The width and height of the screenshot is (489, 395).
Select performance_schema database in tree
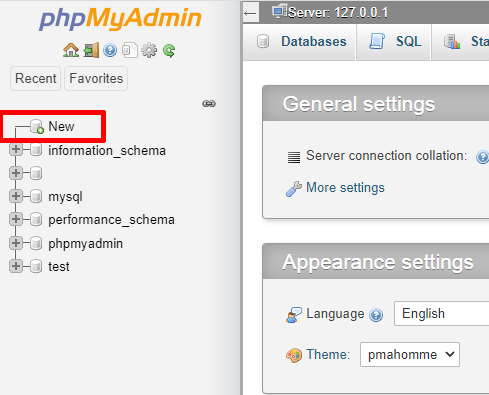[111, 220]
